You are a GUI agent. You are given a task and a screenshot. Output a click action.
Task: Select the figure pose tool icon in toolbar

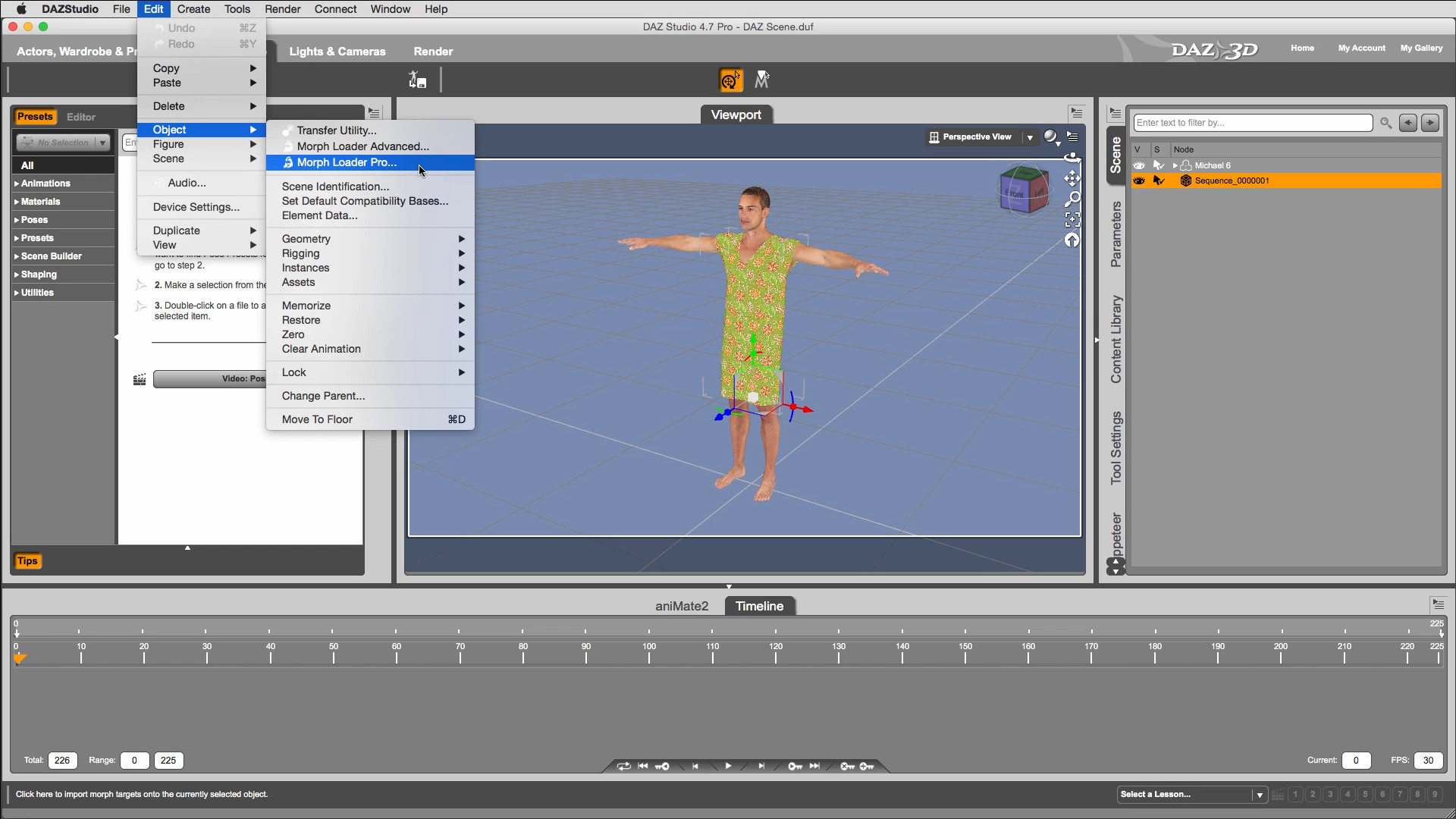762,80
